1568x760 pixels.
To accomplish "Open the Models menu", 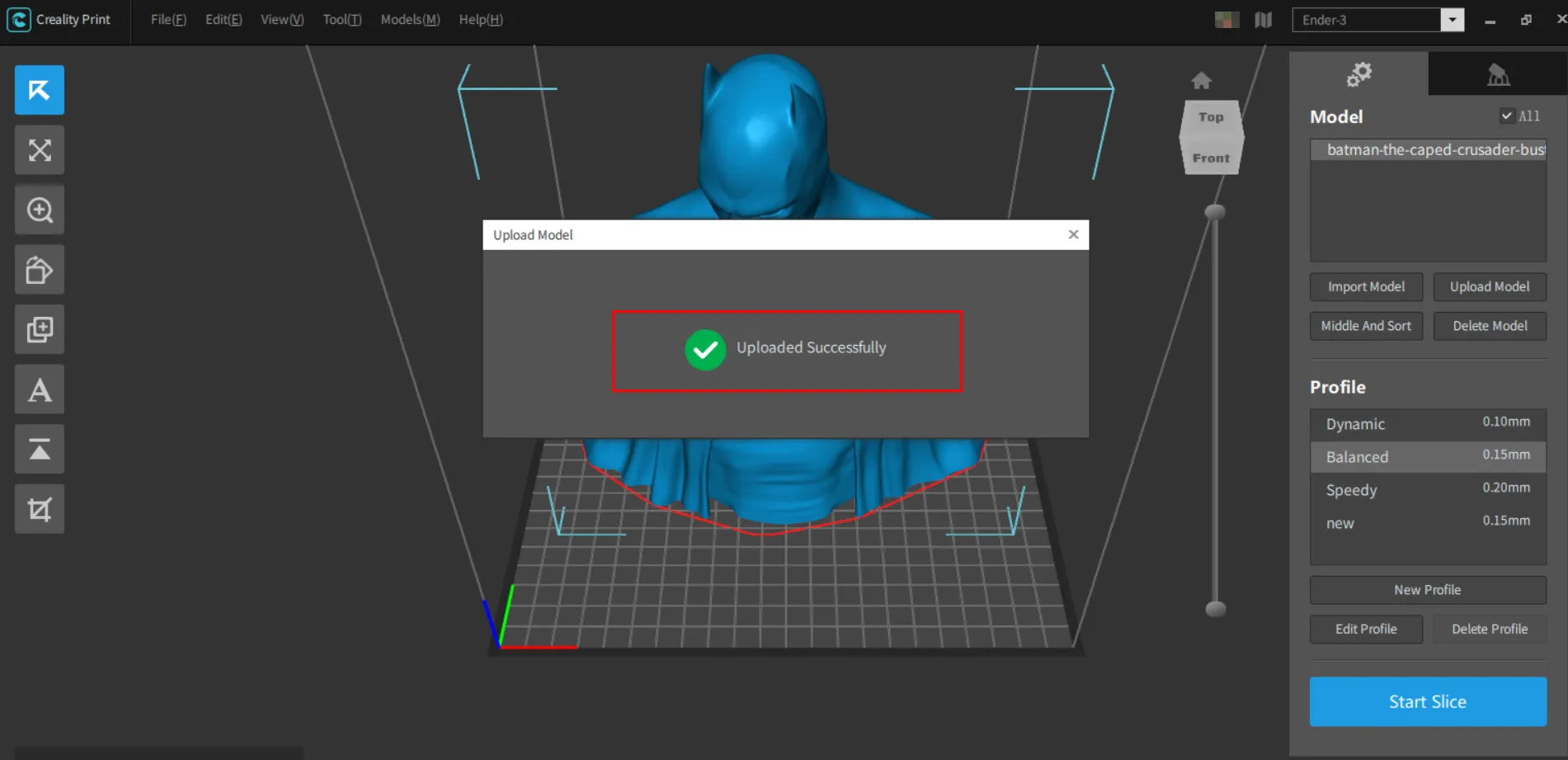I will [410, 19].
